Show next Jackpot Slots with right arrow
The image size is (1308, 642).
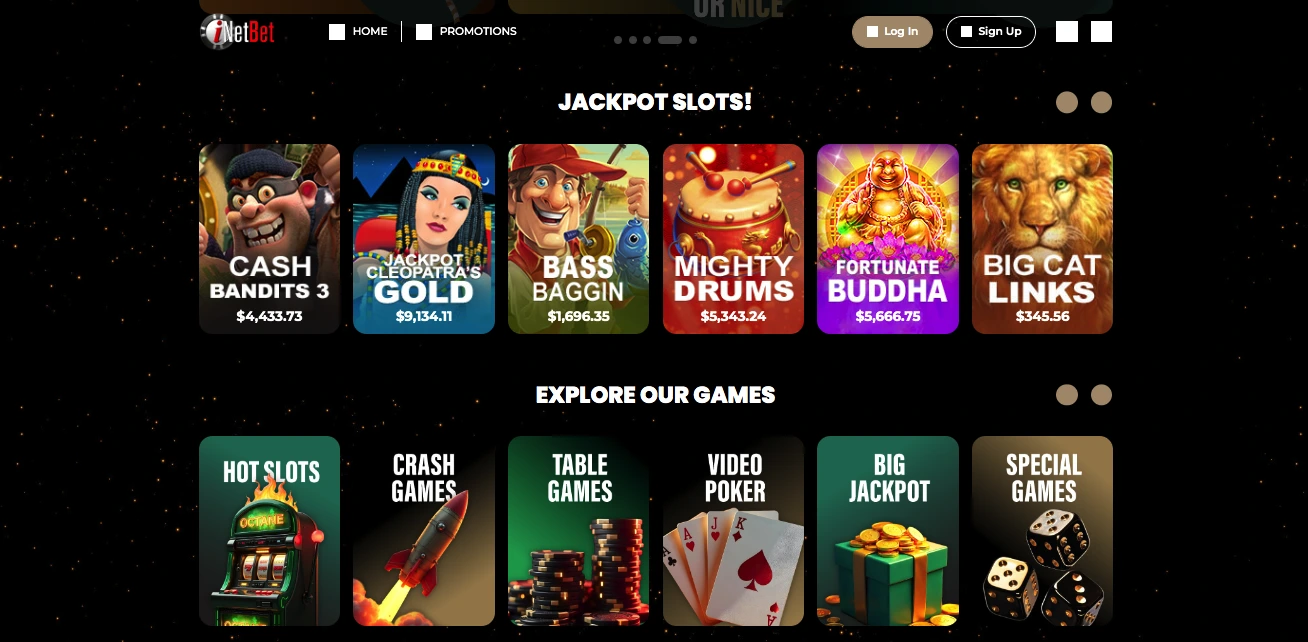coord(1101,103)
